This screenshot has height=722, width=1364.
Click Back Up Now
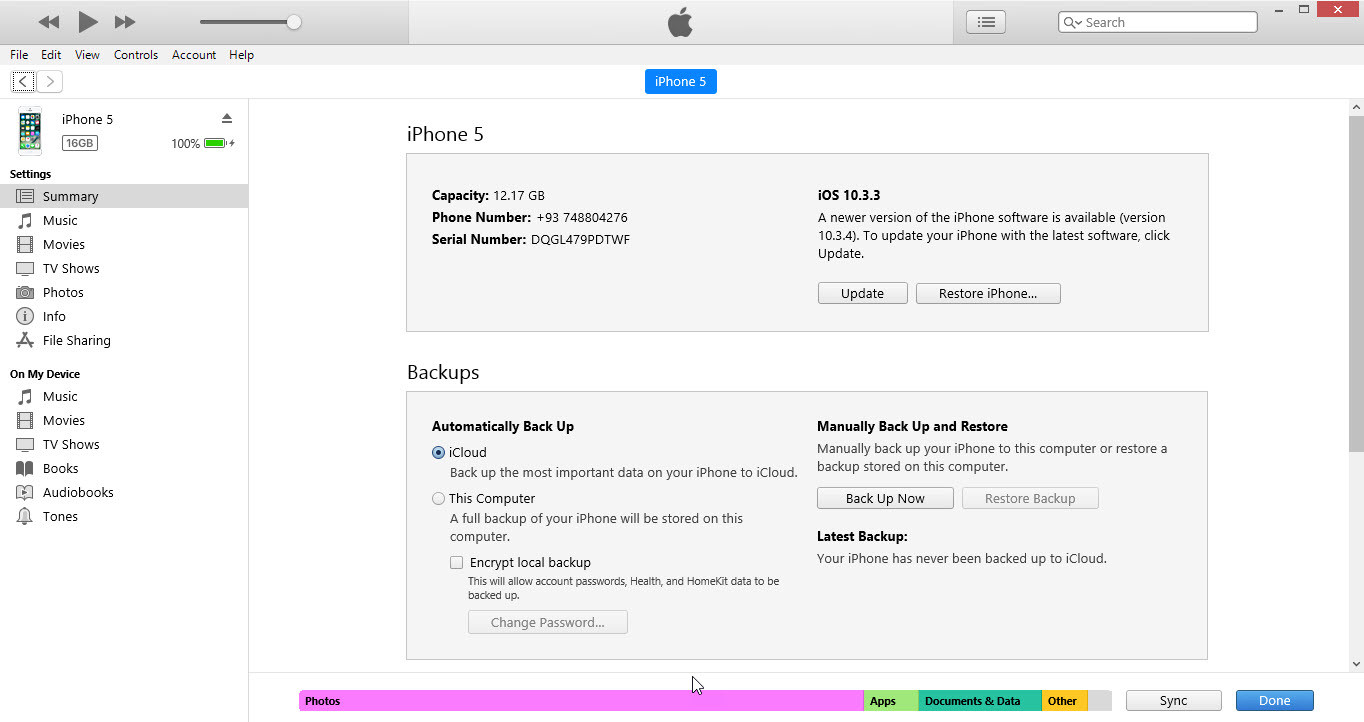[885, 498]
